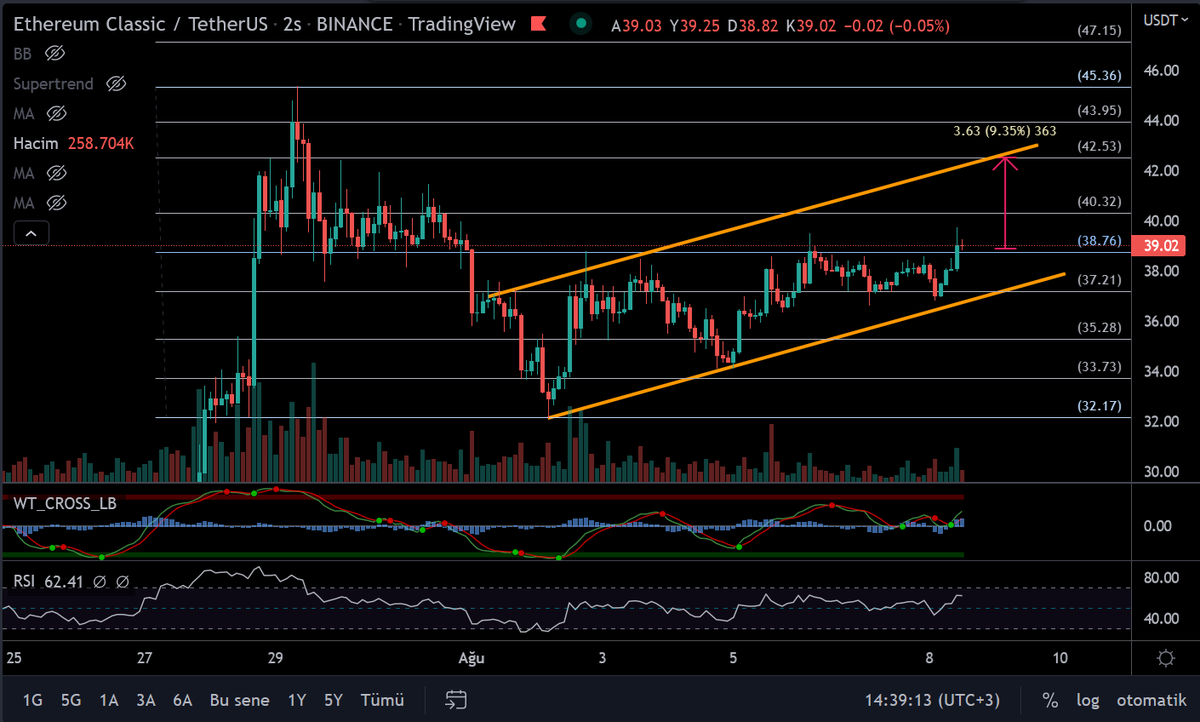Click the (42.53) level label
This screenshot has height=722, width=1200.
click(1099, 146)
